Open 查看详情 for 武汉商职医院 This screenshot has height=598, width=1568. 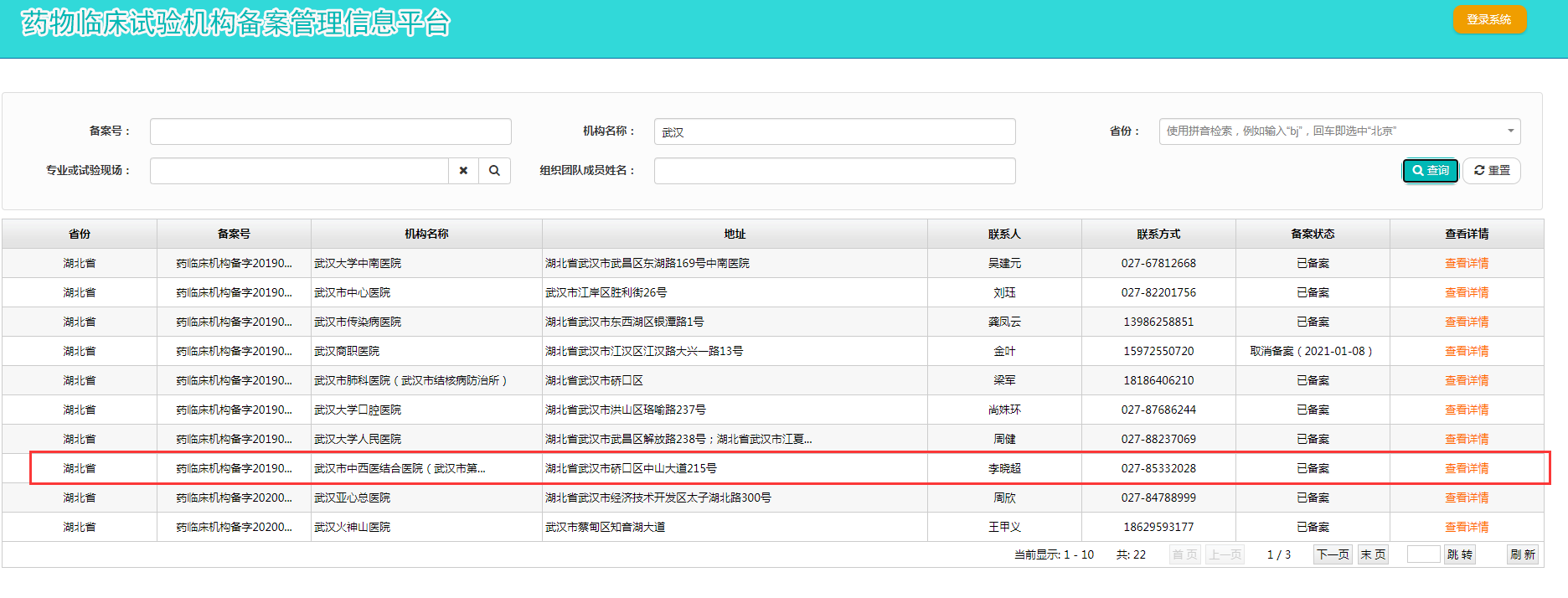1466,351
